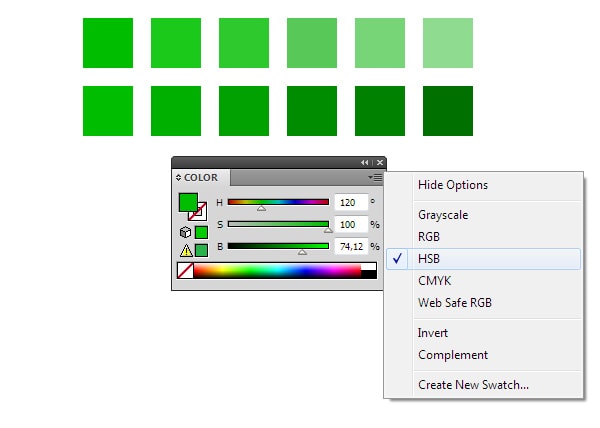Select the third bottom-row green square

(x=244, y=111)
